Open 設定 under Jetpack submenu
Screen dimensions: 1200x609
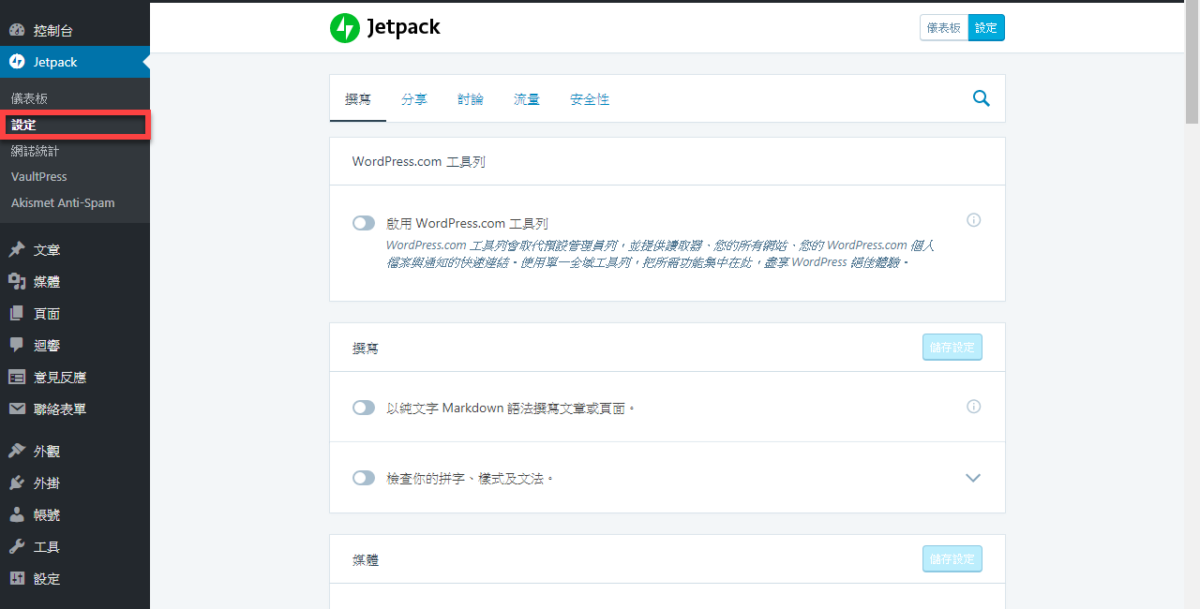pos(75,125)
